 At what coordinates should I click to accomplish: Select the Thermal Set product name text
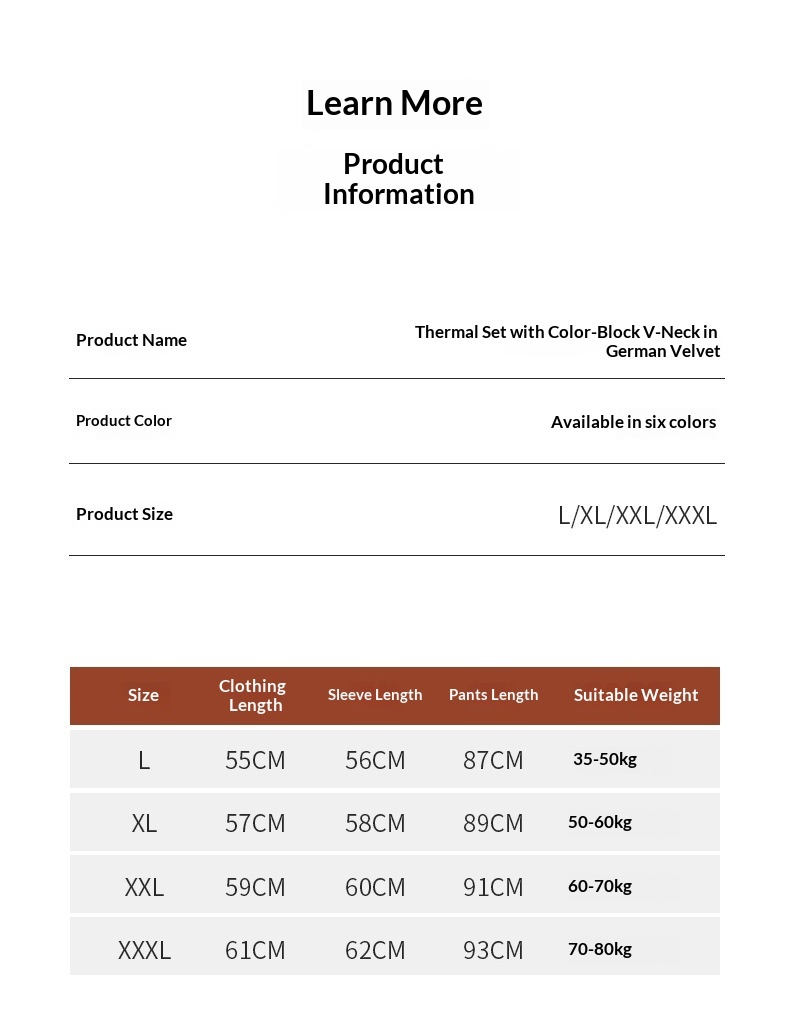tap(566, 341)
